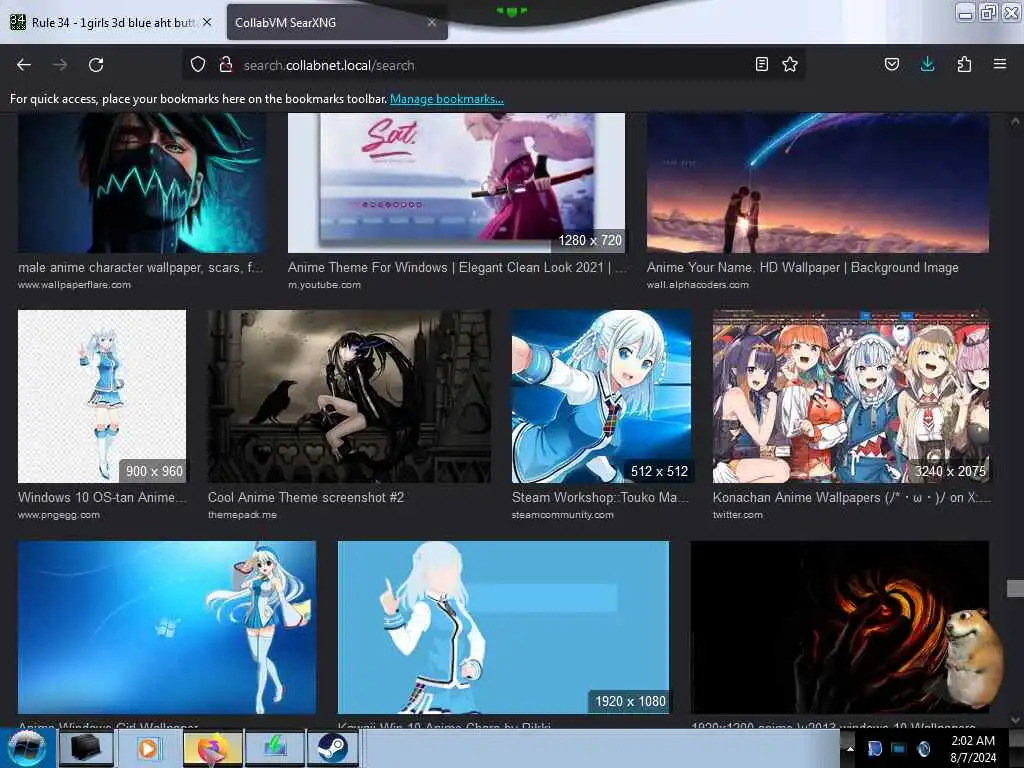Open the Windows Start orb
The width and height of the screenshot is (1024, 768).
click(x=26, y=748)
